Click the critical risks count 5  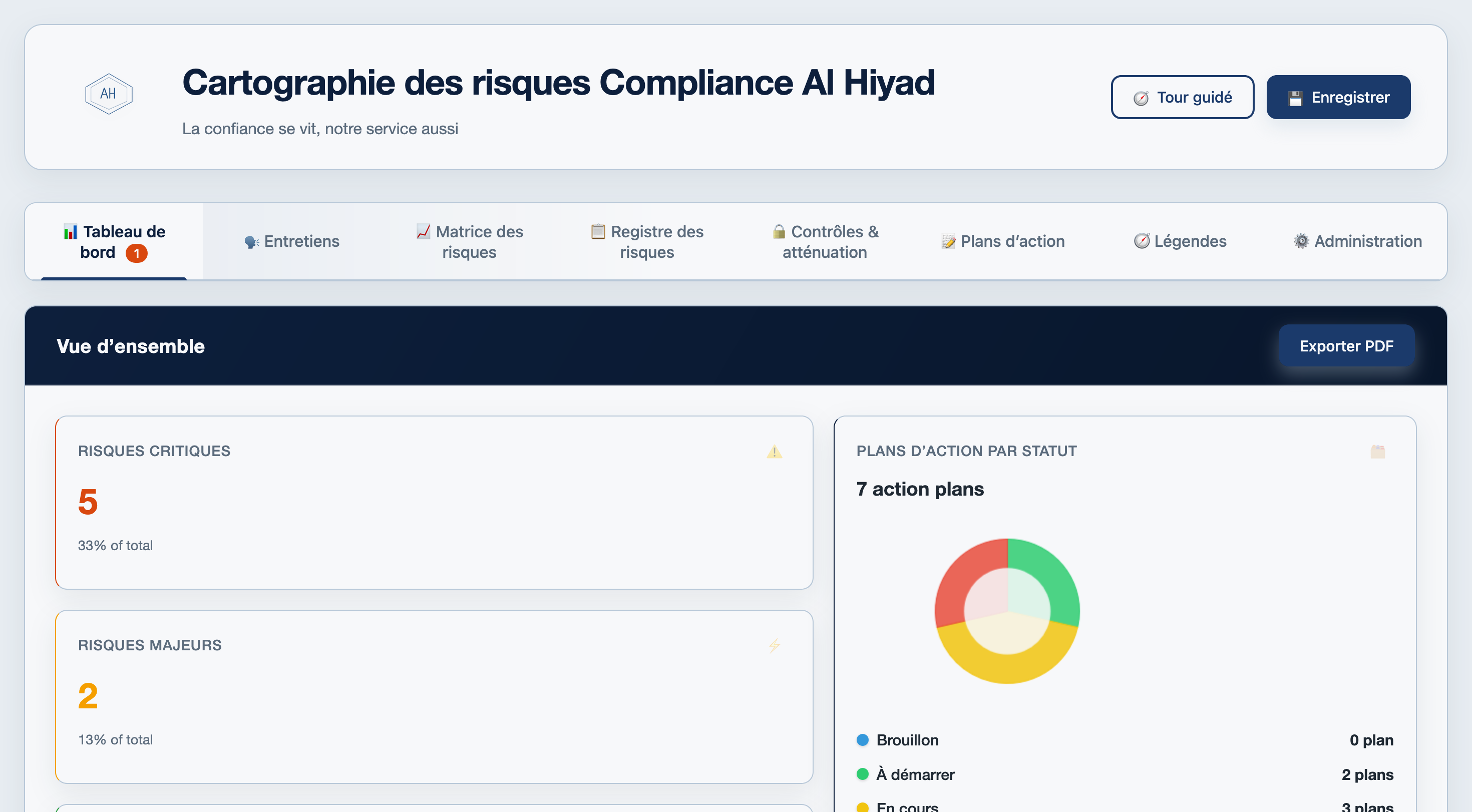tap(88, 502)
